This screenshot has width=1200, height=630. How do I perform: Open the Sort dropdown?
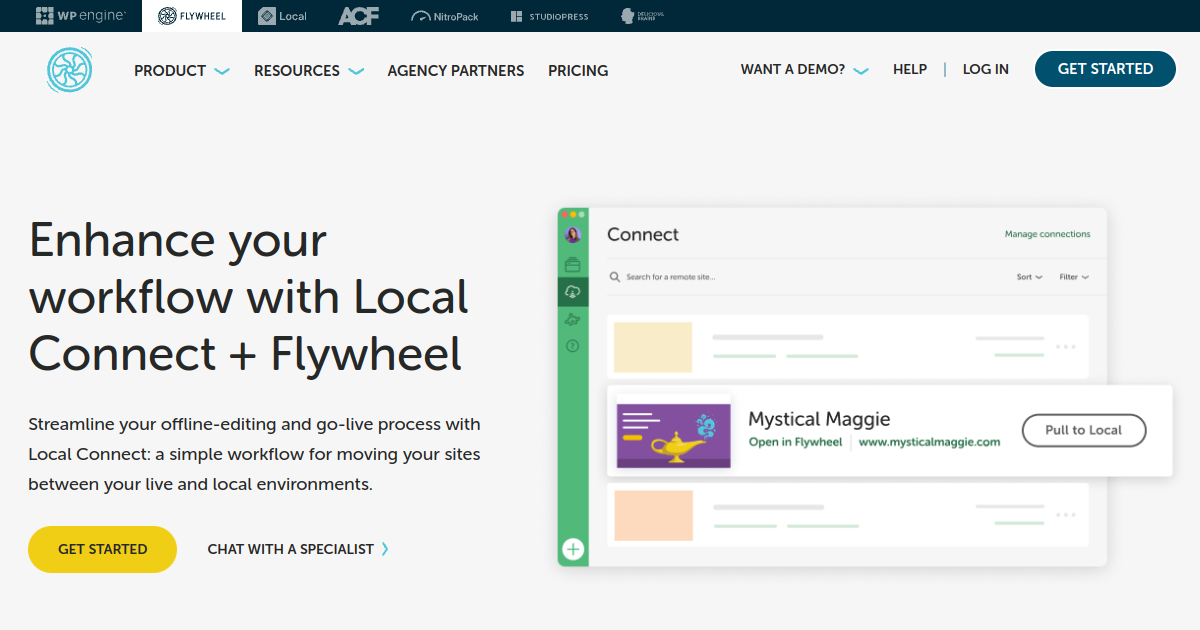tap(1030, 277)
